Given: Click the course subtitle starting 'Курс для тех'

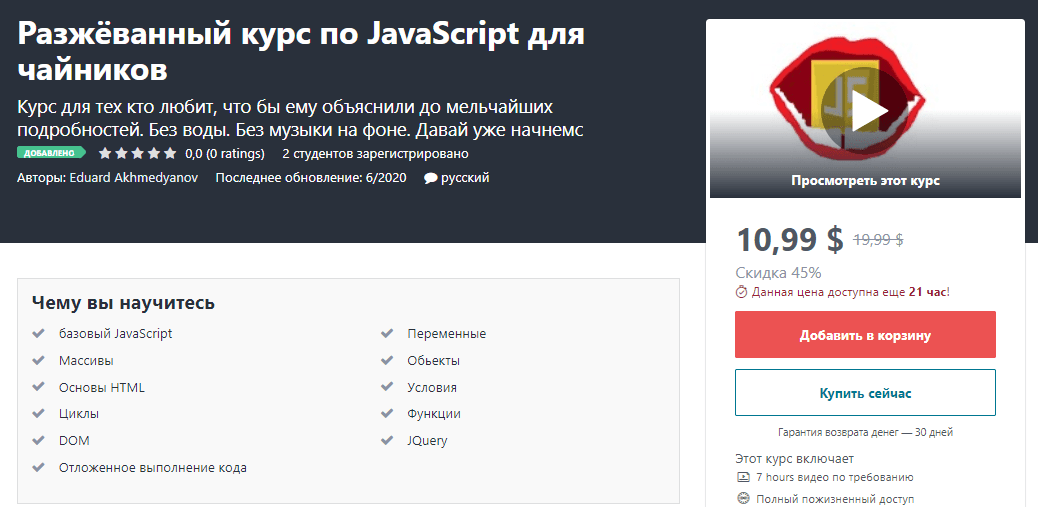Looking at the screenshot, I should pos(300,118).
